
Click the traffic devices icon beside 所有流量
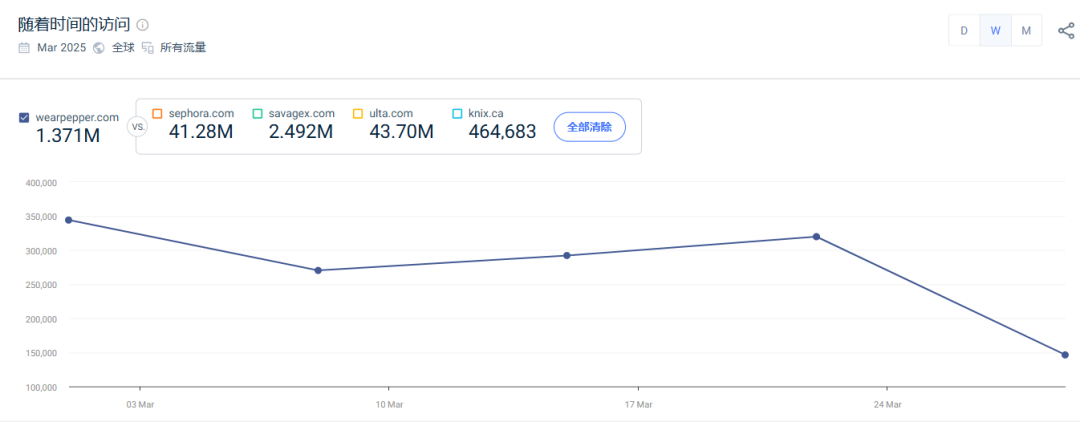[147, 47]
